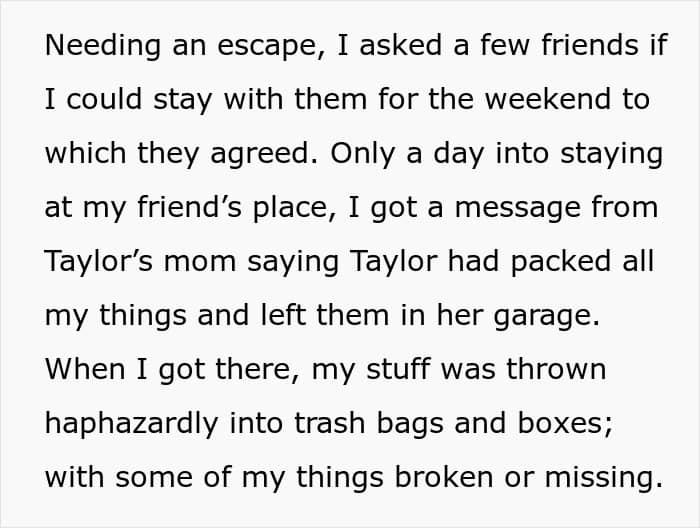
Task: Click the word 'message' in fourth line
Action: 517,208
